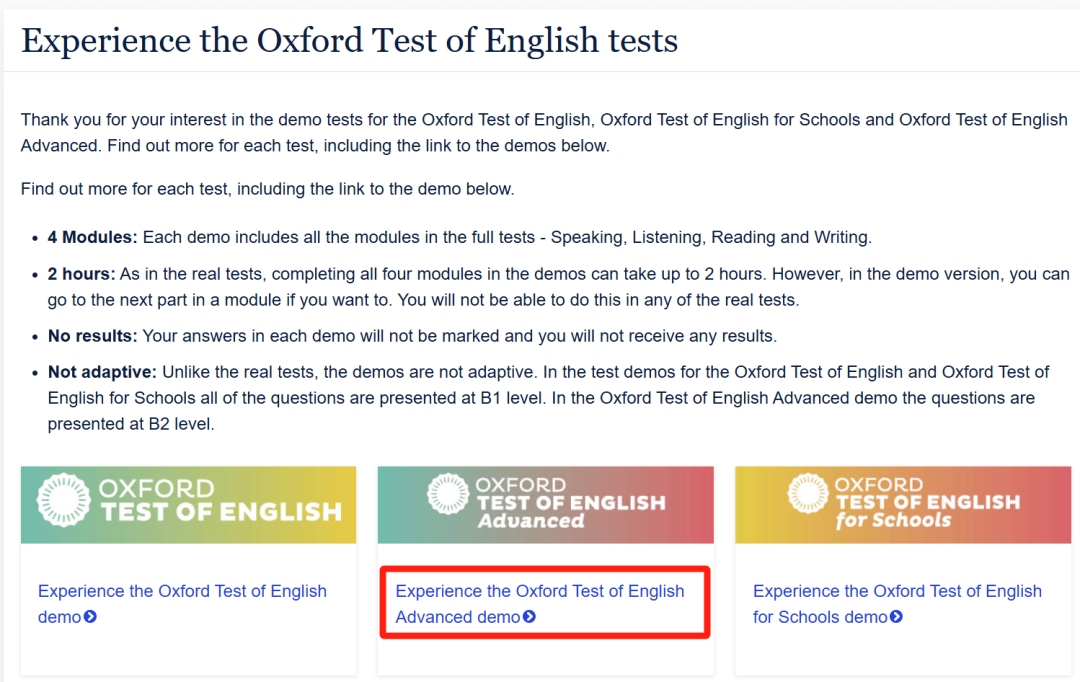Click the arrow icon after the first demo link

click(x=91, y=617)
